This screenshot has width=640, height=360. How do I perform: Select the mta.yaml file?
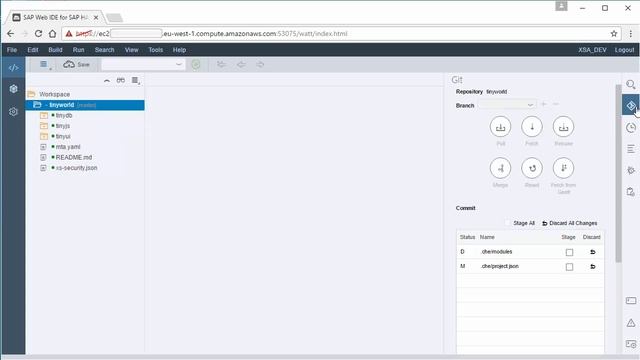tap(68, 147)
